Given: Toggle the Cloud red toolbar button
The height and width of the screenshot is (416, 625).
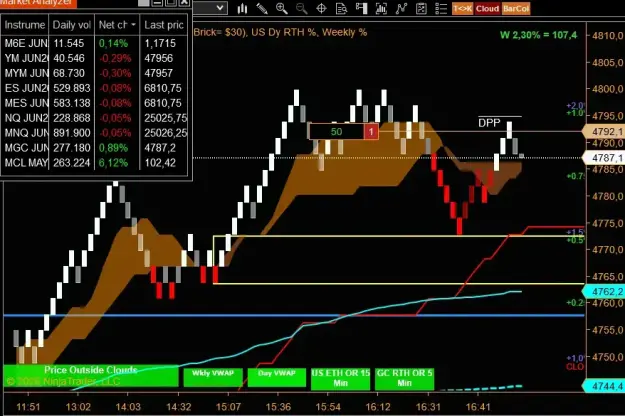Looking at the screenshot, I should (487, 8).
